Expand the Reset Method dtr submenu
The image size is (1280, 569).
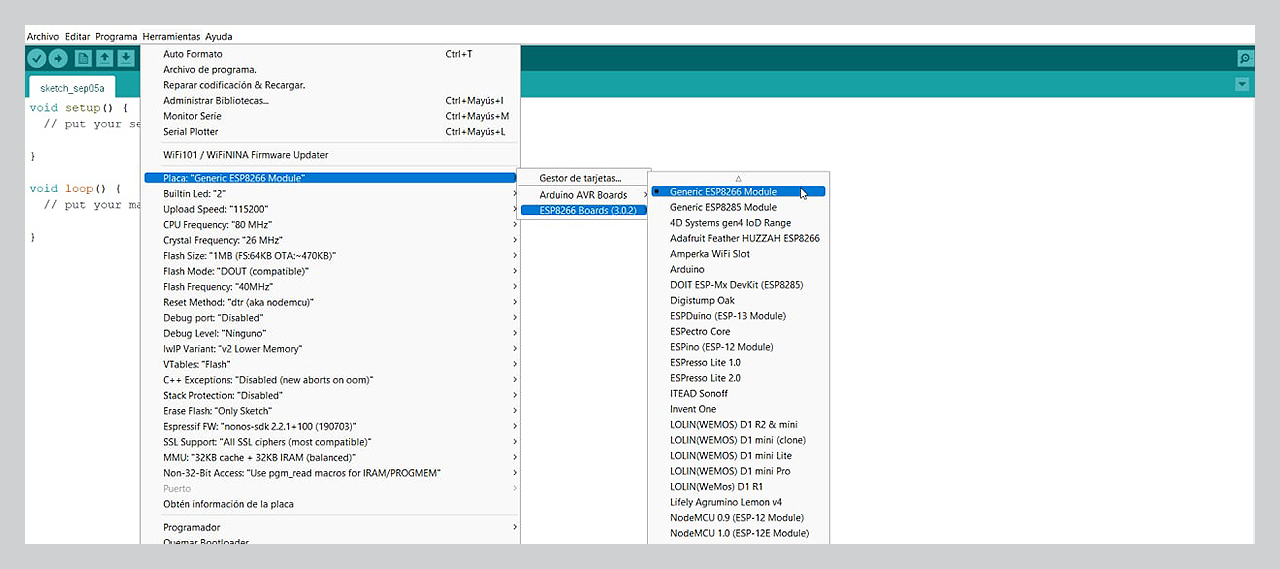coord(330,302)
